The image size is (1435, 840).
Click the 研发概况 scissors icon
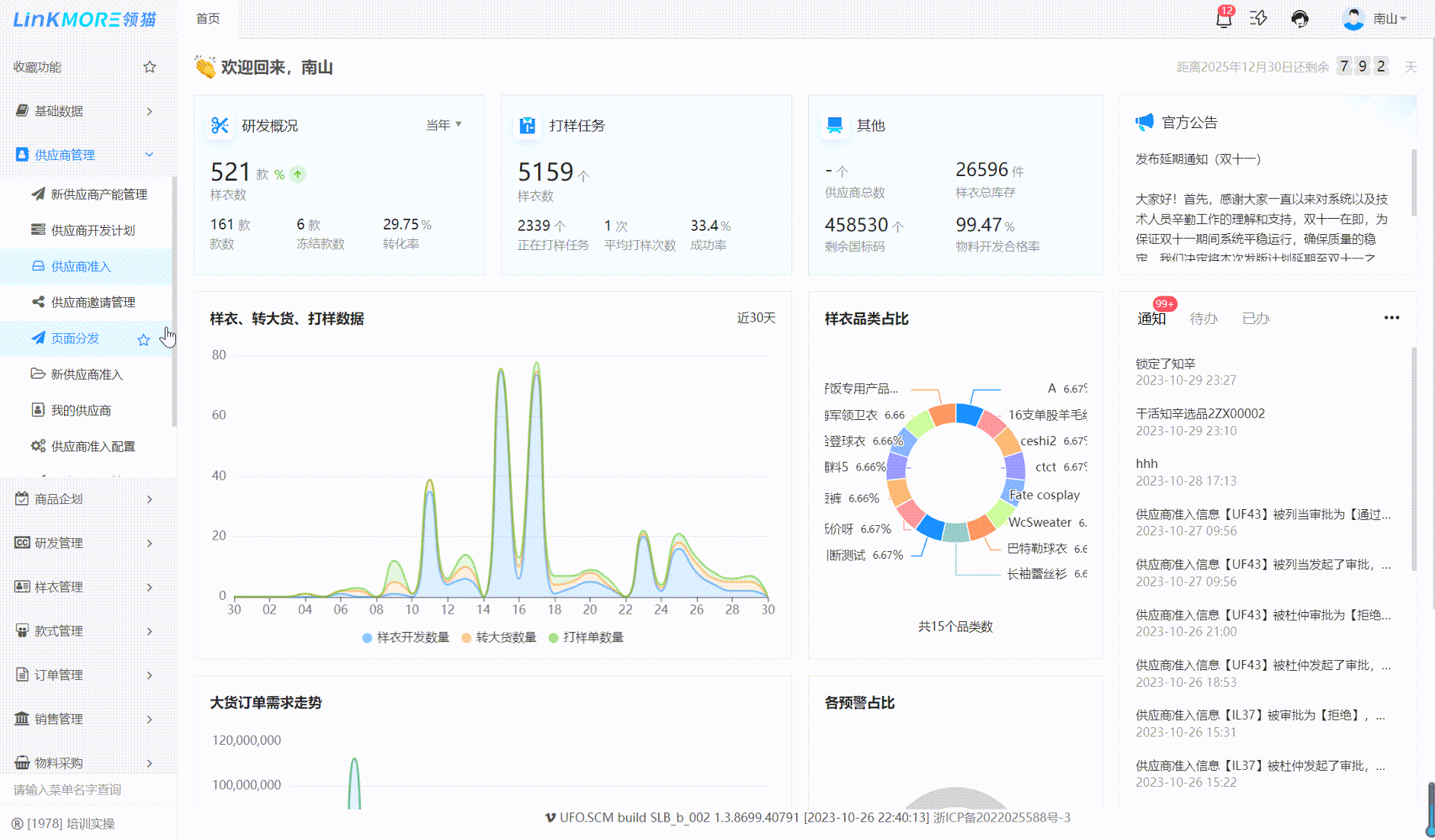[x=220, y=126]
